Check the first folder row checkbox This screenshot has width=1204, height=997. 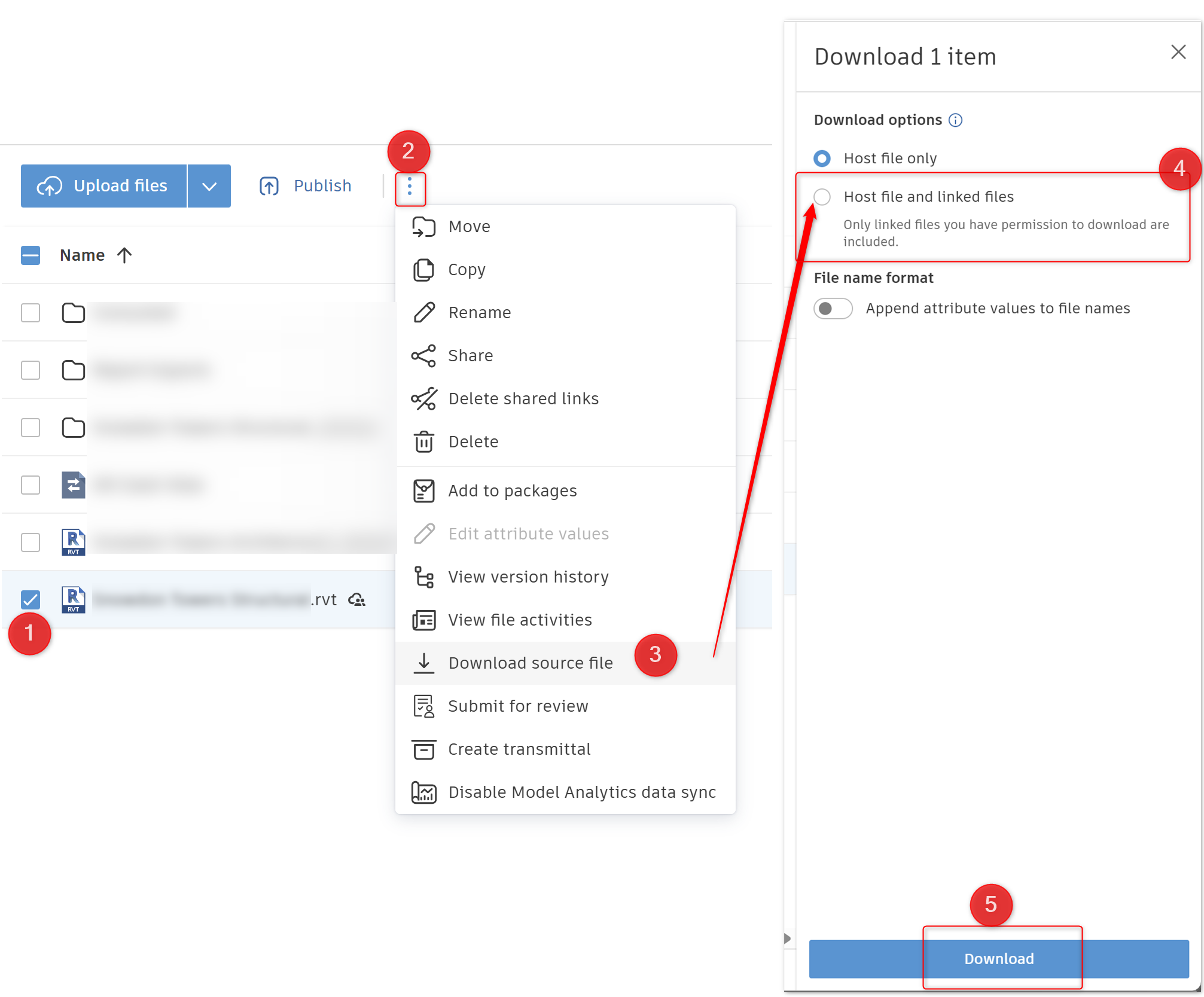click(31, 313)
